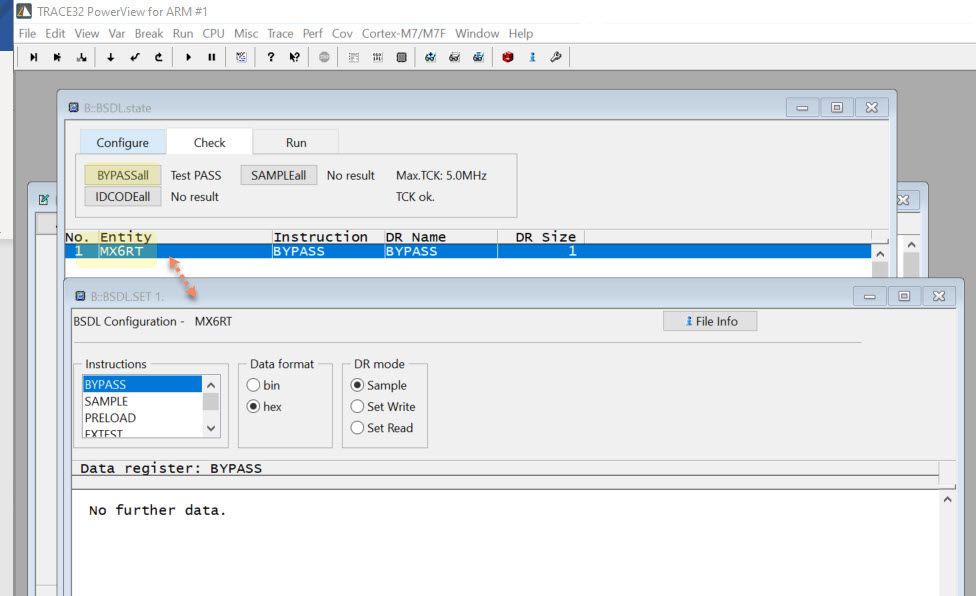Image resolution: width=976 pixels, height=596 pixels.
Task: Click the background window's scroll-up arrow
Action: coord(911,245)
